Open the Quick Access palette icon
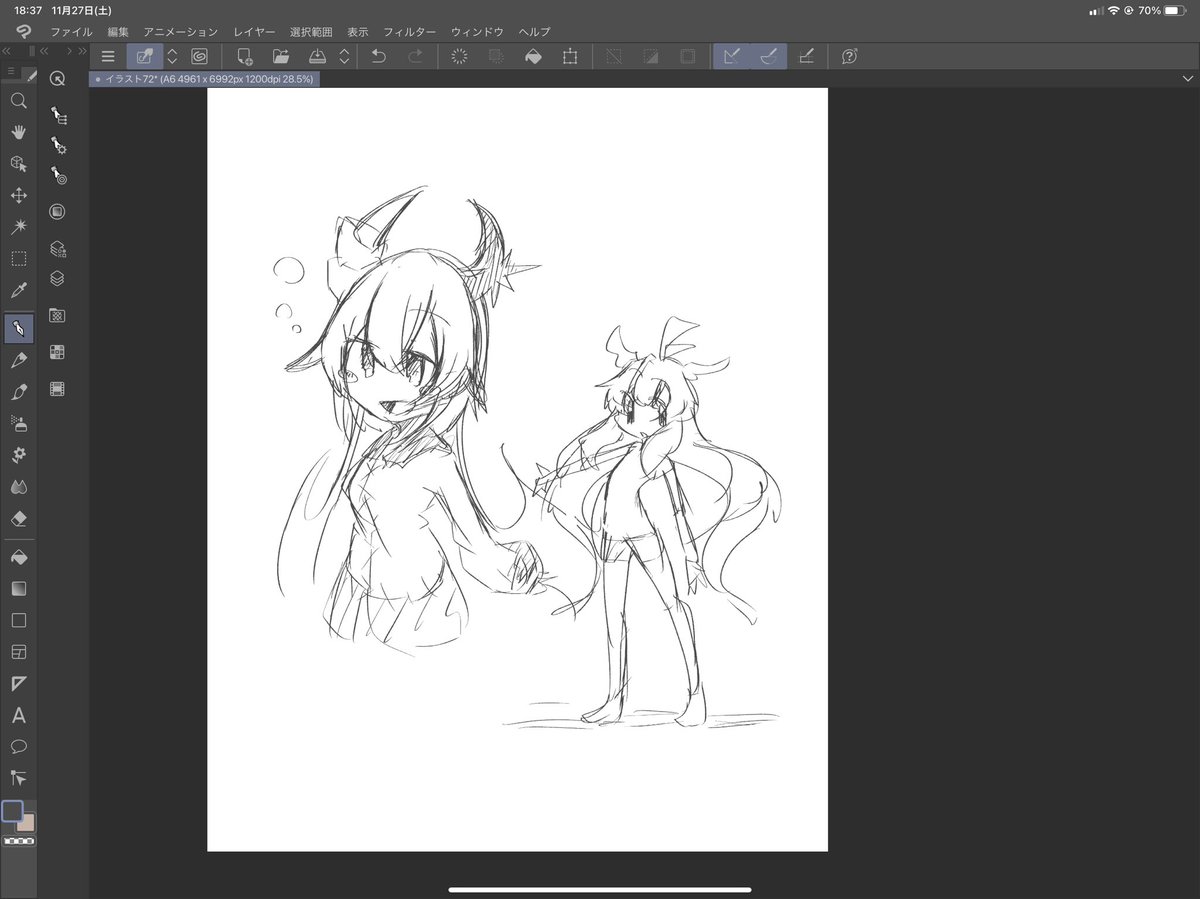 coord(58,80)
